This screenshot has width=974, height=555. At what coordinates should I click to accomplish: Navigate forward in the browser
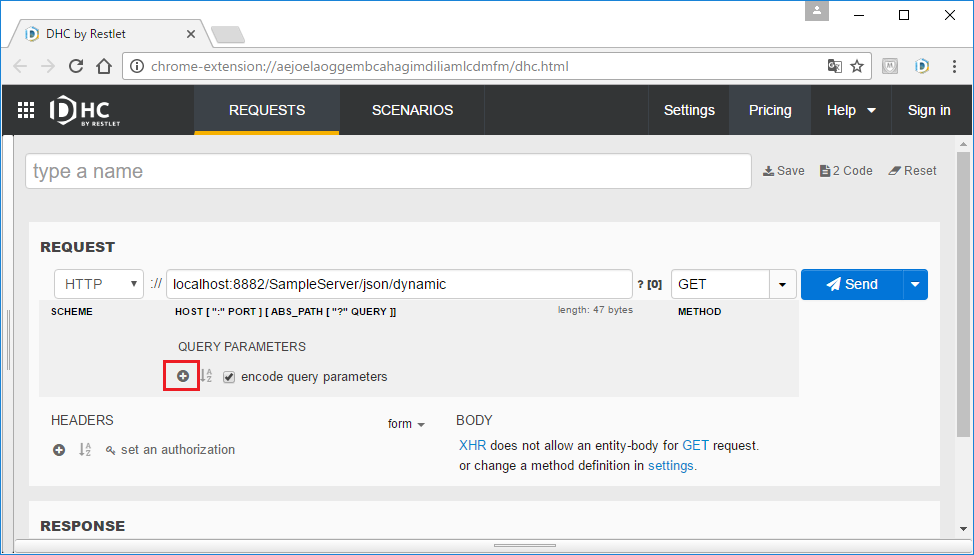coord(48,67)
